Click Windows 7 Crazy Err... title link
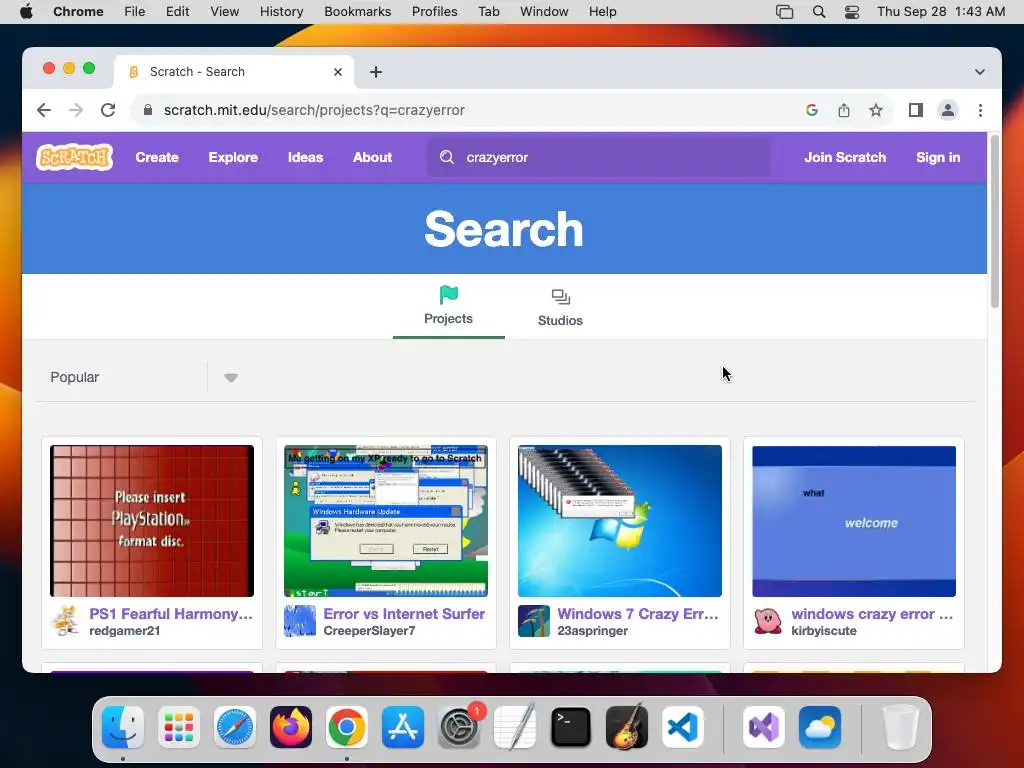Screen dimensions: 1024x768 638,614
